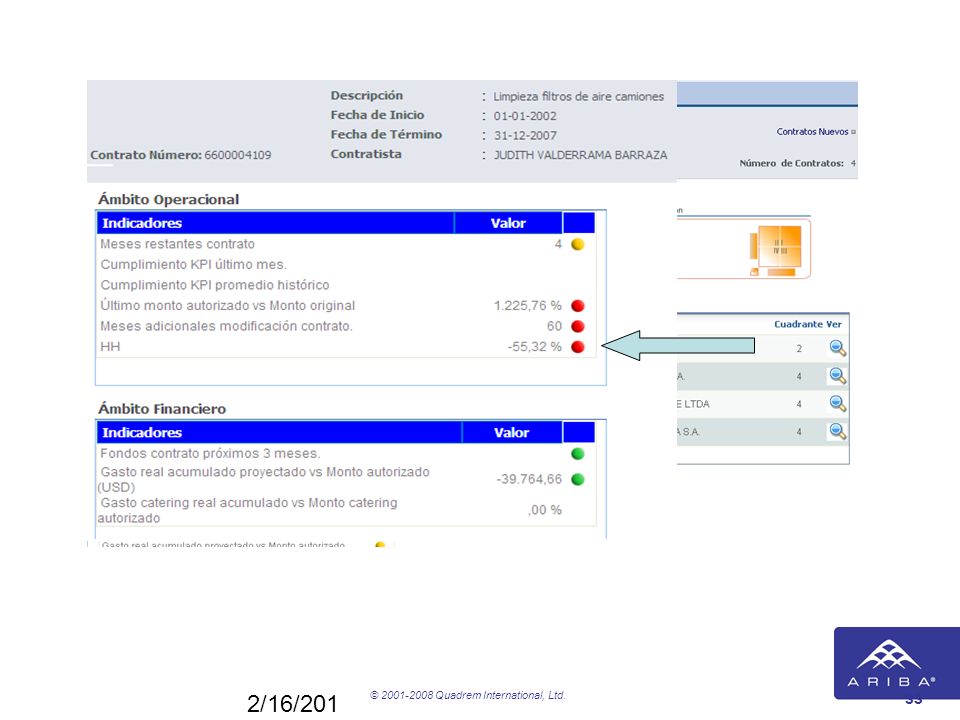
Task: Click green dot for Fondos contrato próximos 3 meses
Action: pyautogui.click(x=577, y=454)
